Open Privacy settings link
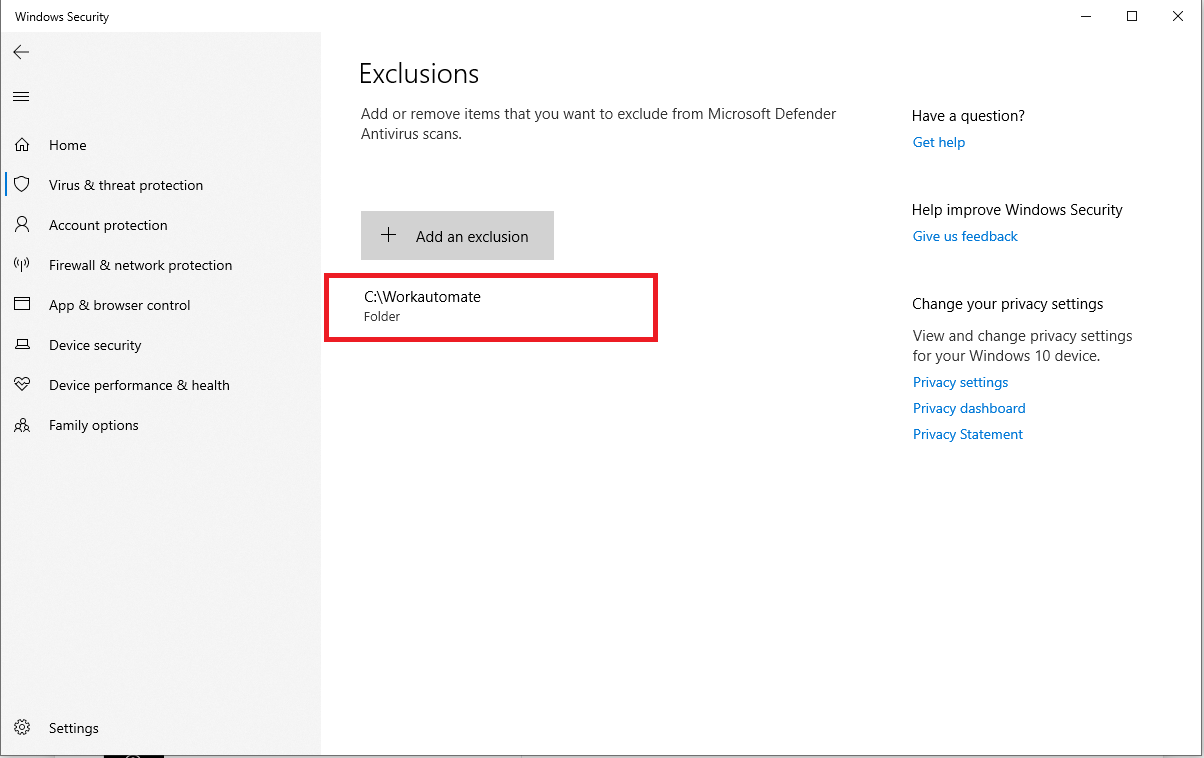 tap(960, 382)
